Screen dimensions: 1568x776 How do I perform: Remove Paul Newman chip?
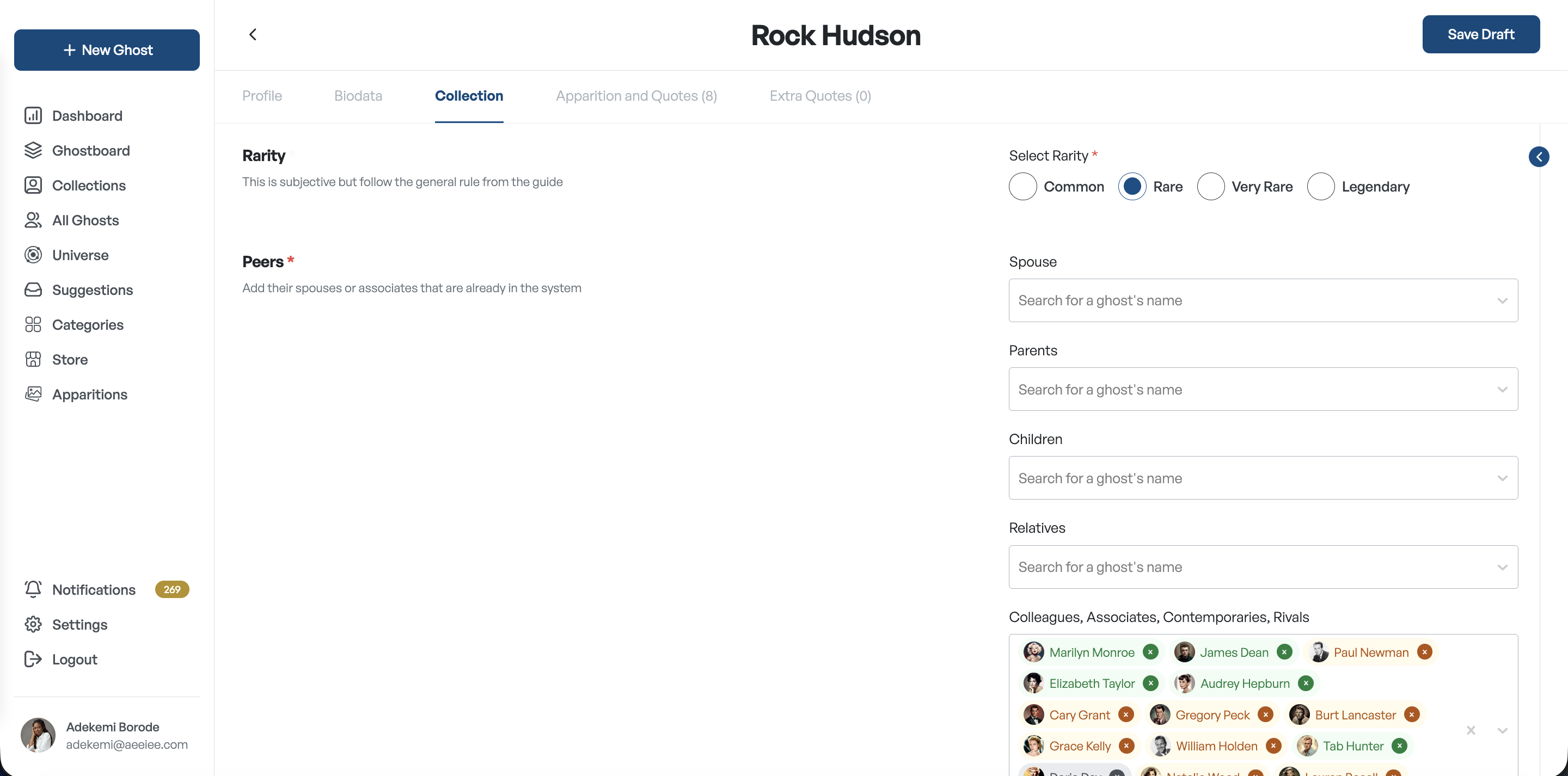coord(1424,652)
